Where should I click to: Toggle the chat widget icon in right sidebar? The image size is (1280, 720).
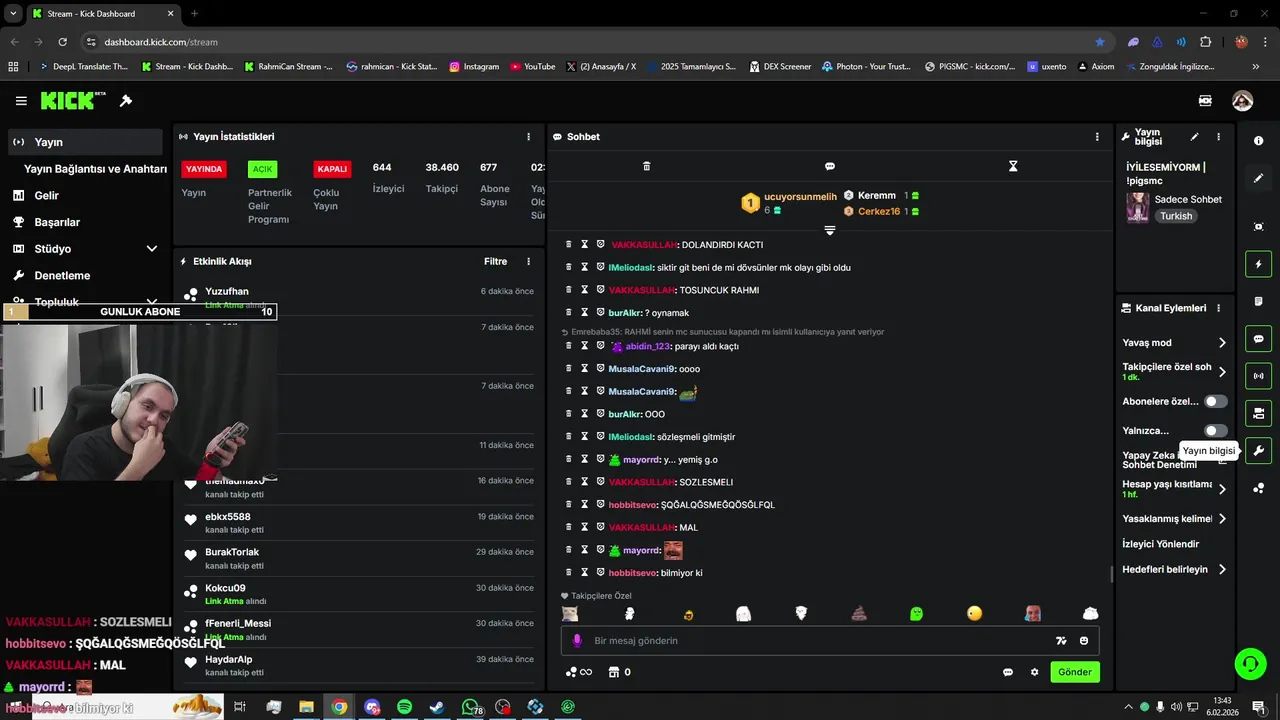click(1258, 339)
